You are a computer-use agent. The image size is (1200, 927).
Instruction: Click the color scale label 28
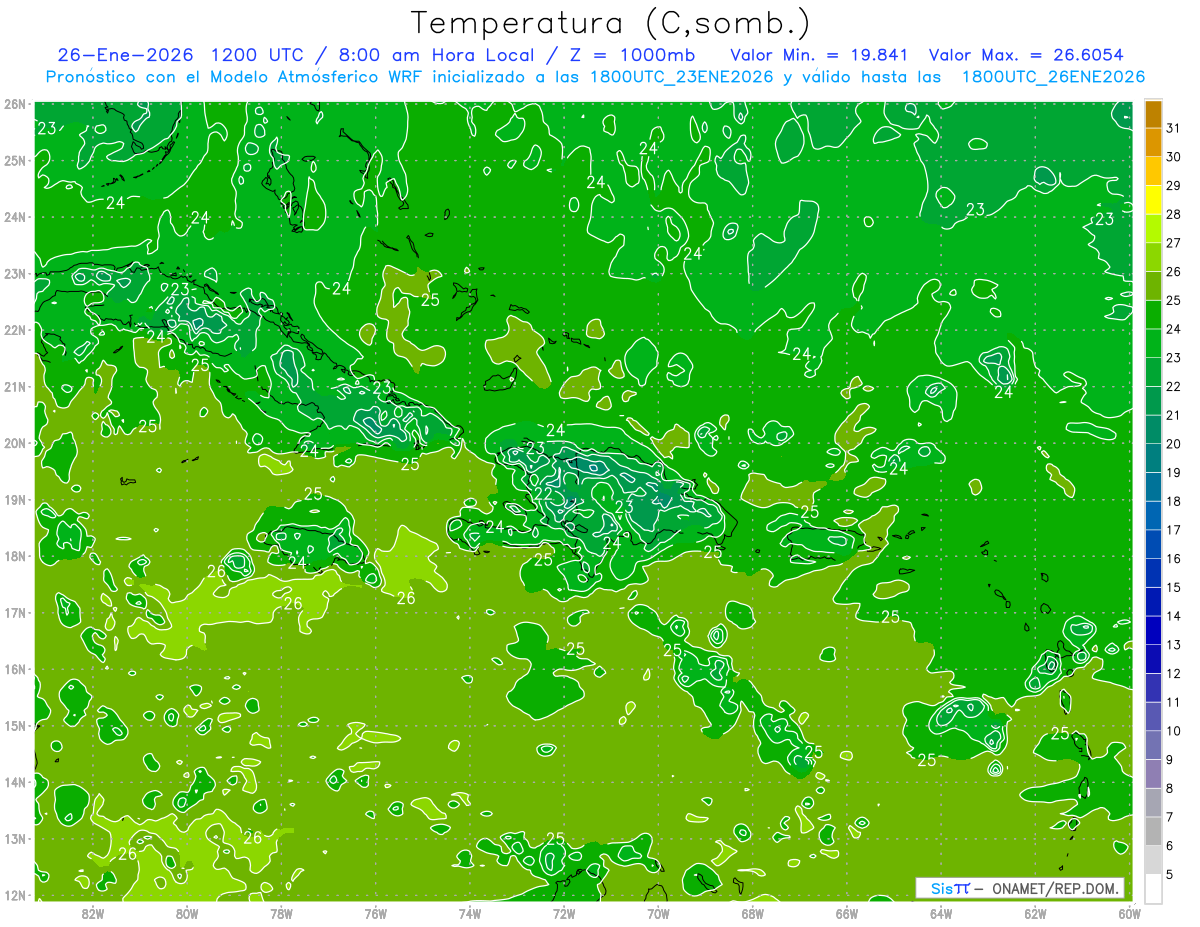[1173, 215]
